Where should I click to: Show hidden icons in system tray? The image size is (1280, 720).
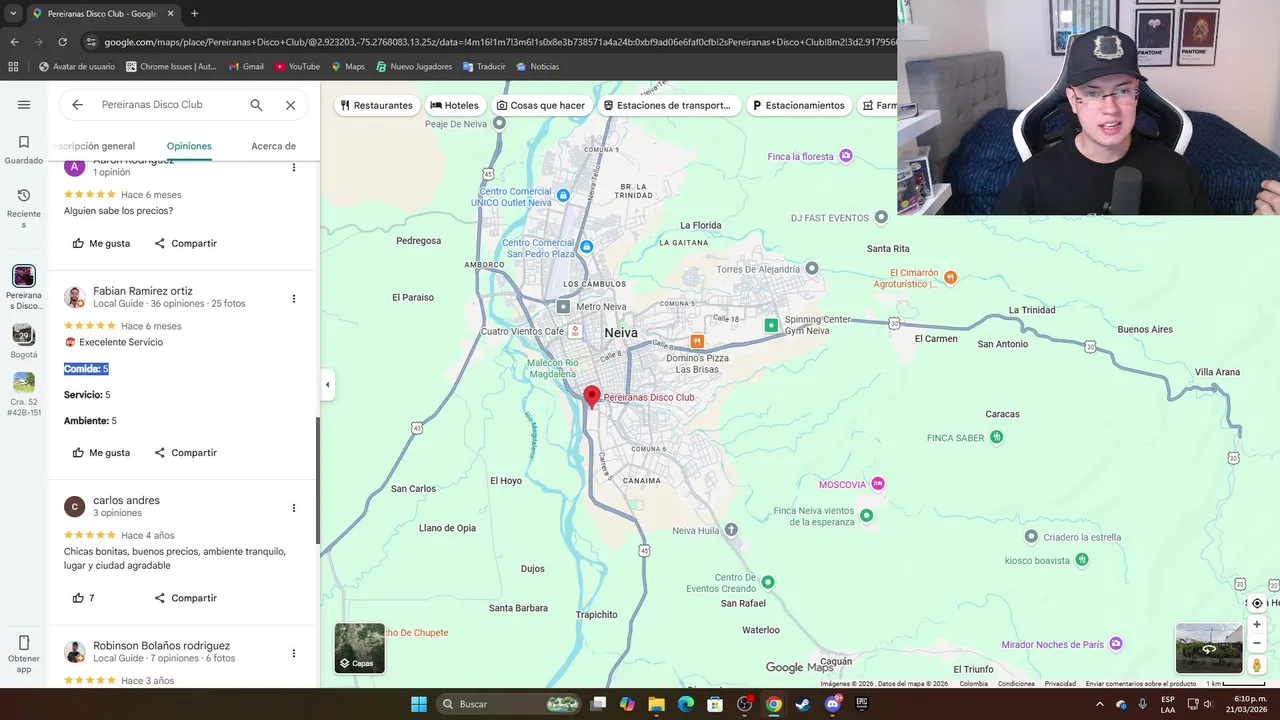pos(1099,704)
